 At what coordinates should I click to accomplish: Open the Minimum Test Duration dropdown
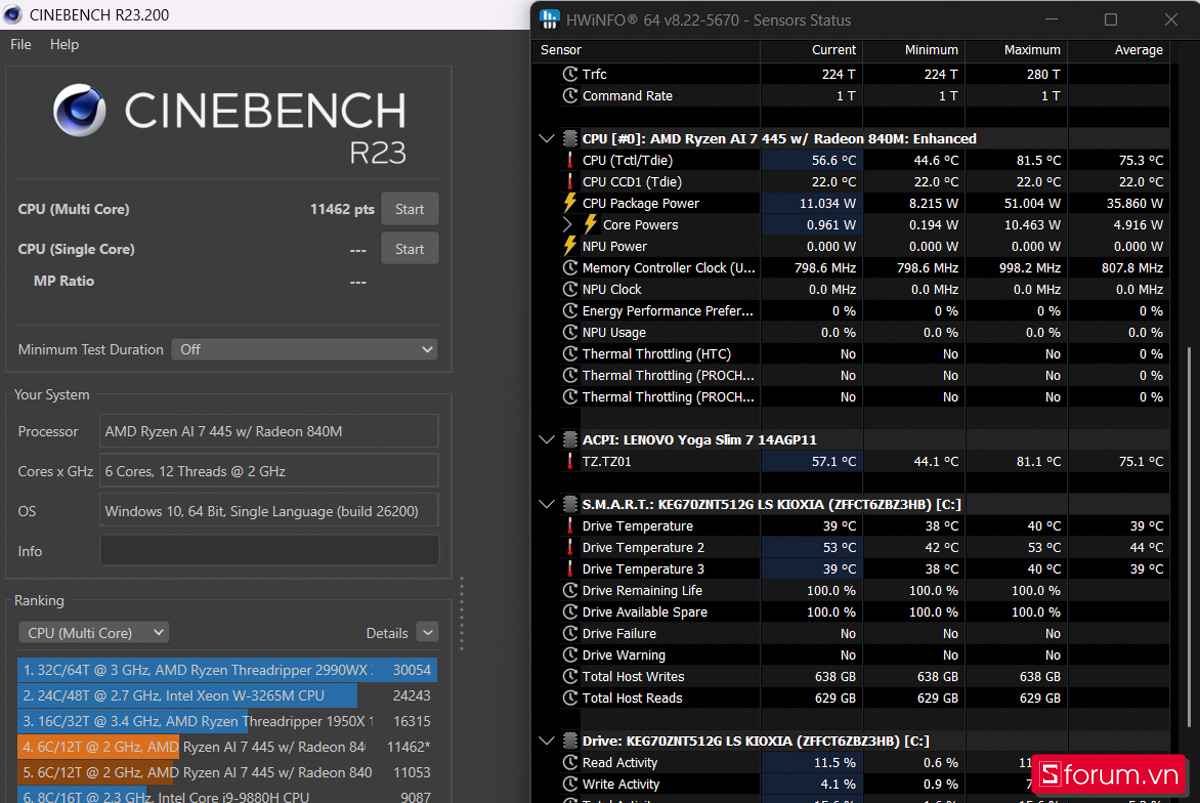point(305,349)
